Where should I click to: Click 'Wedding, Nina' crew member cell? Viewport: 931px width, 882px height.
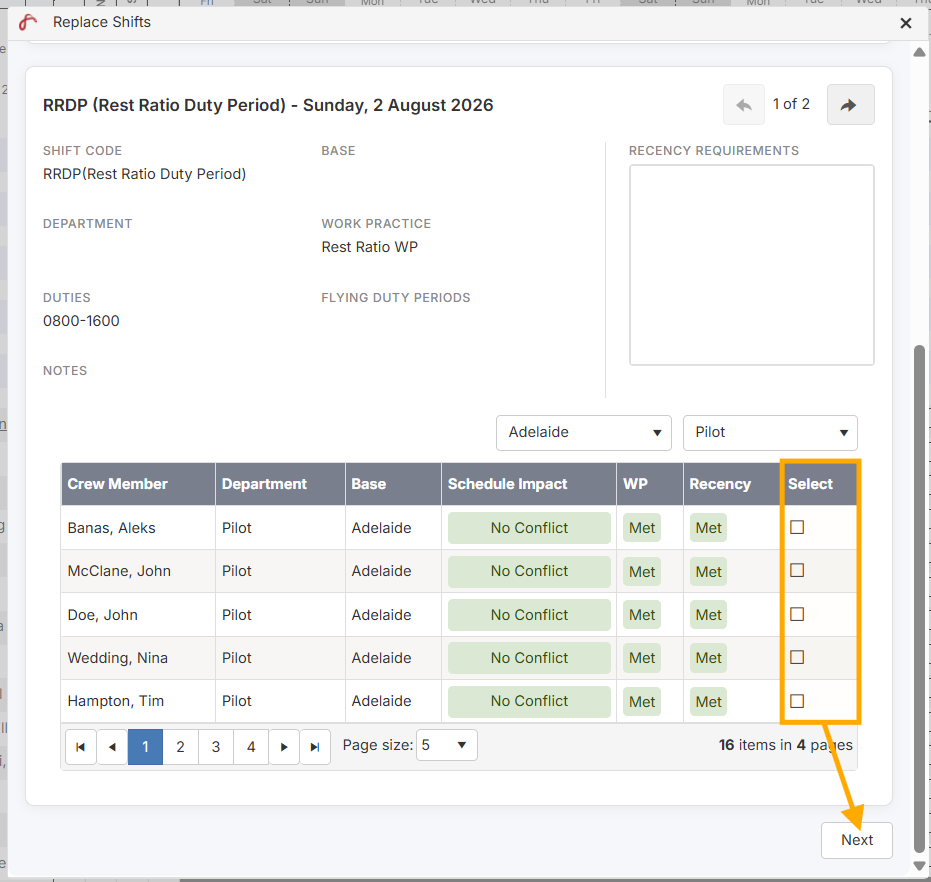138,658
